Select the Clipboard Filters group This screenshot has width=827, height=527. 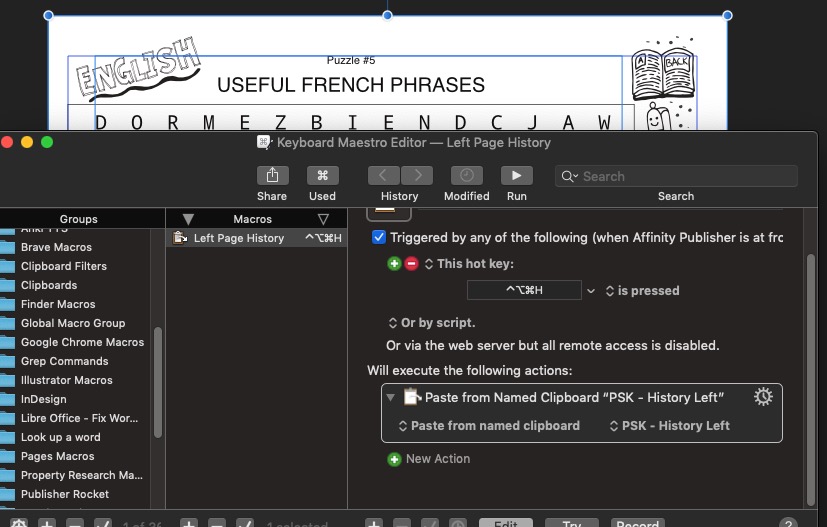pyautogui.click(x=64, y=266)
